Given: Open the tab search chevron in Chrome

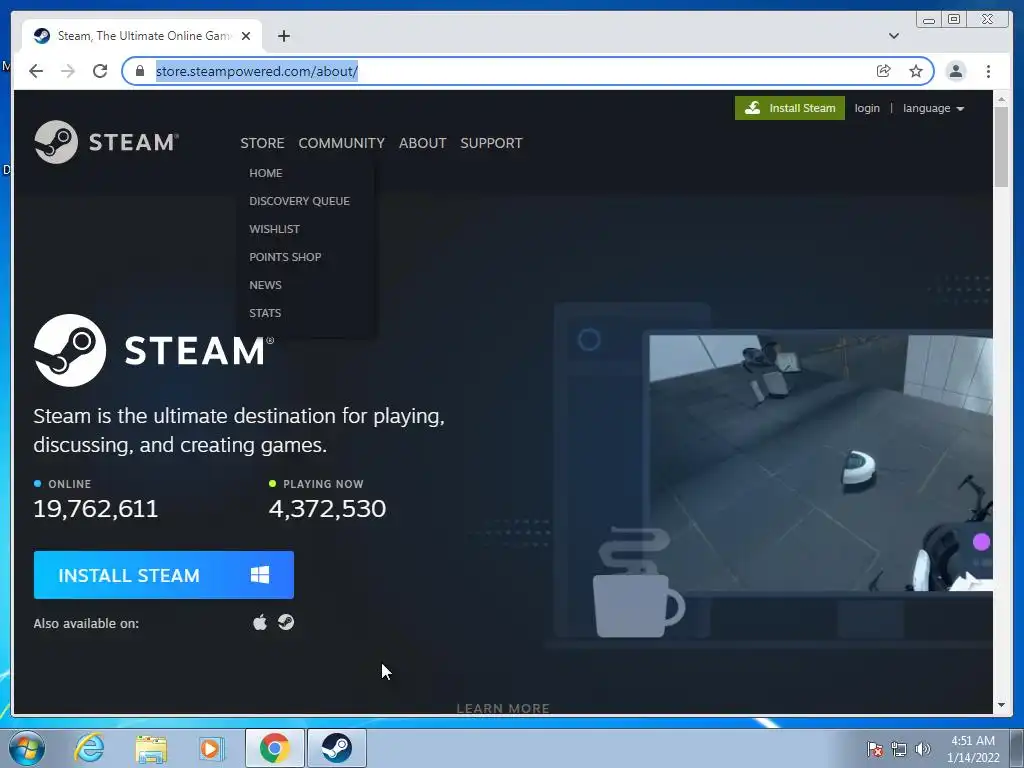Looking at the screenshot, I should point(893,36).
